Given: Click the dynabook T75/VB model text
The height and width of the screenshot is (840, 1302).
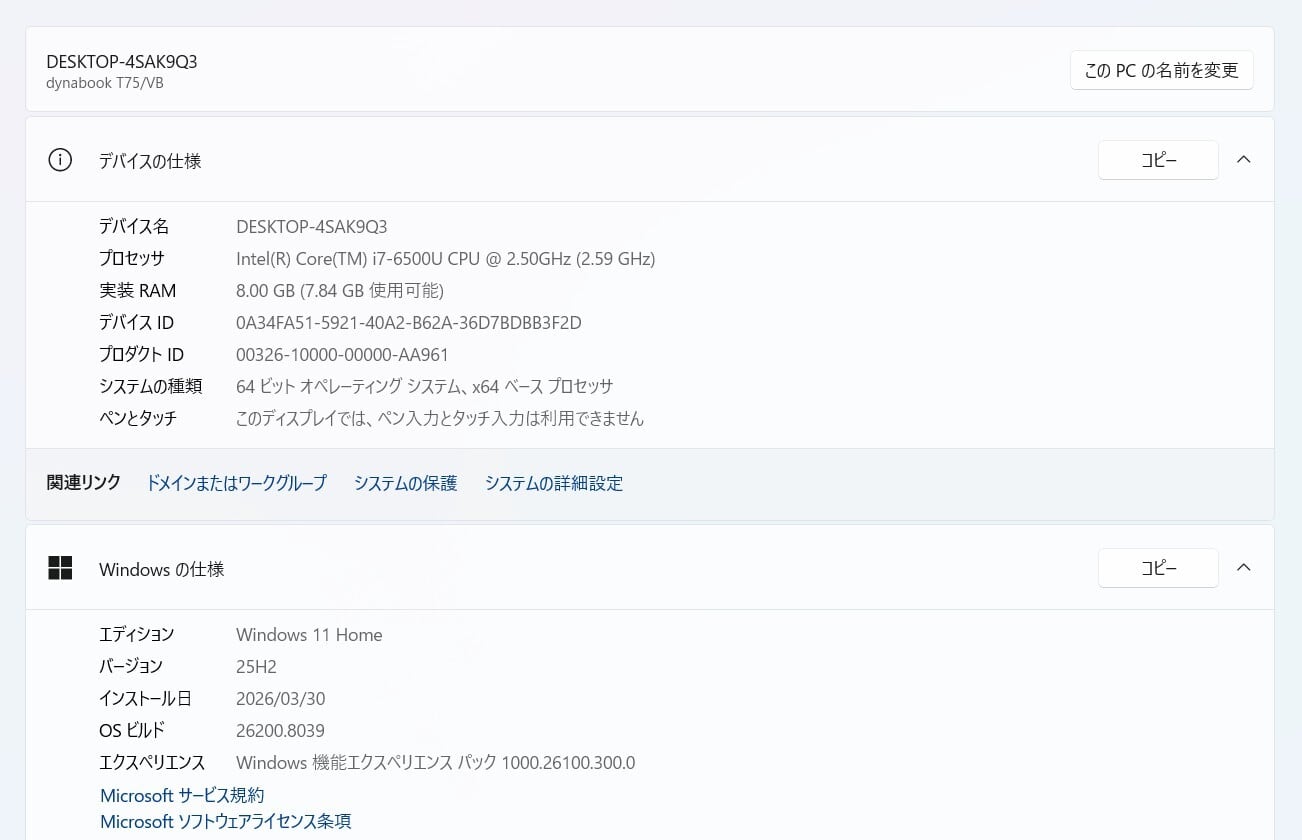Looking at the screenshot, I should pos(105,83).
